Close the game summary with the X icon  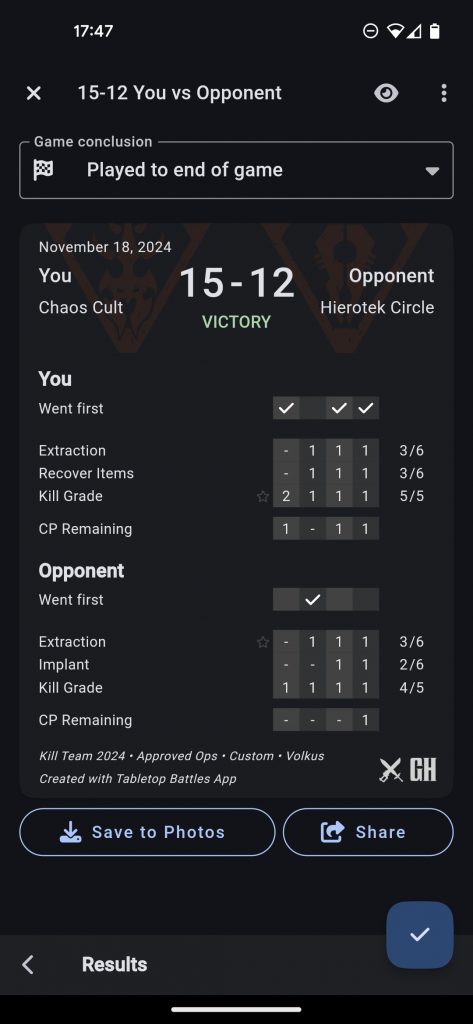point(33,93)
